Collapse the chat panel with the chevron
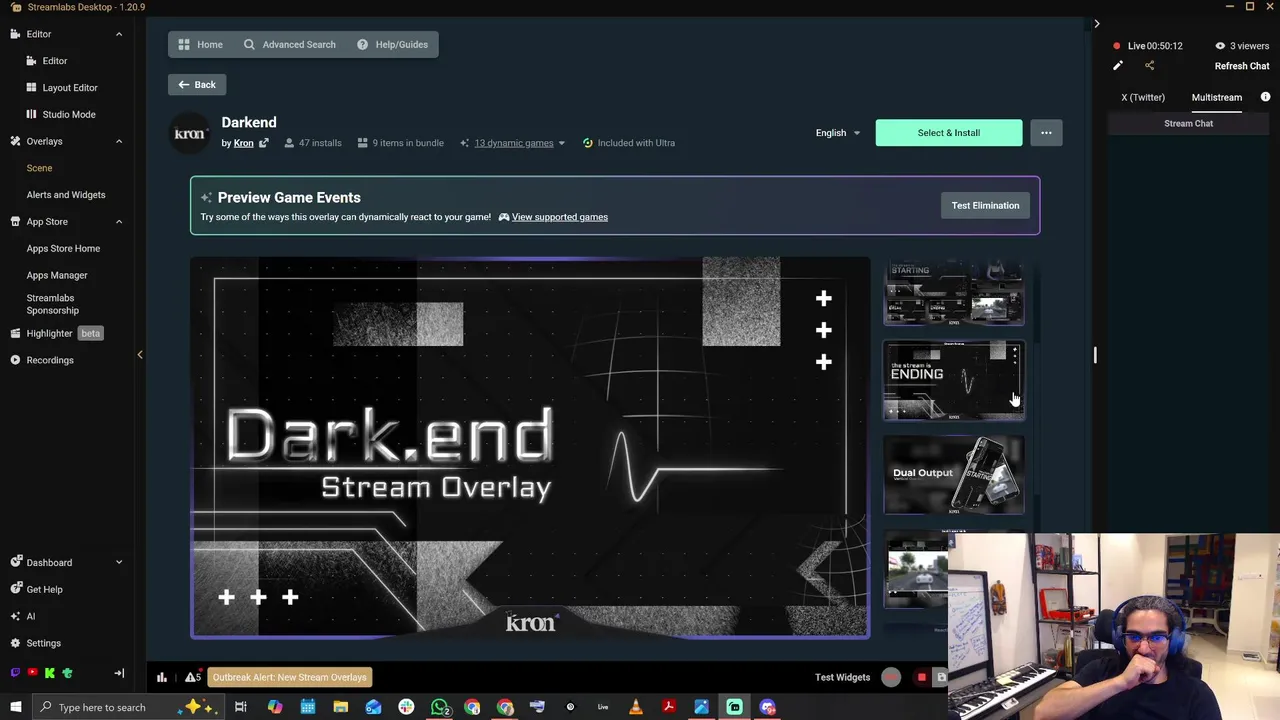The width and height of the screenshot is (1280, 720). pos(1096,23)
